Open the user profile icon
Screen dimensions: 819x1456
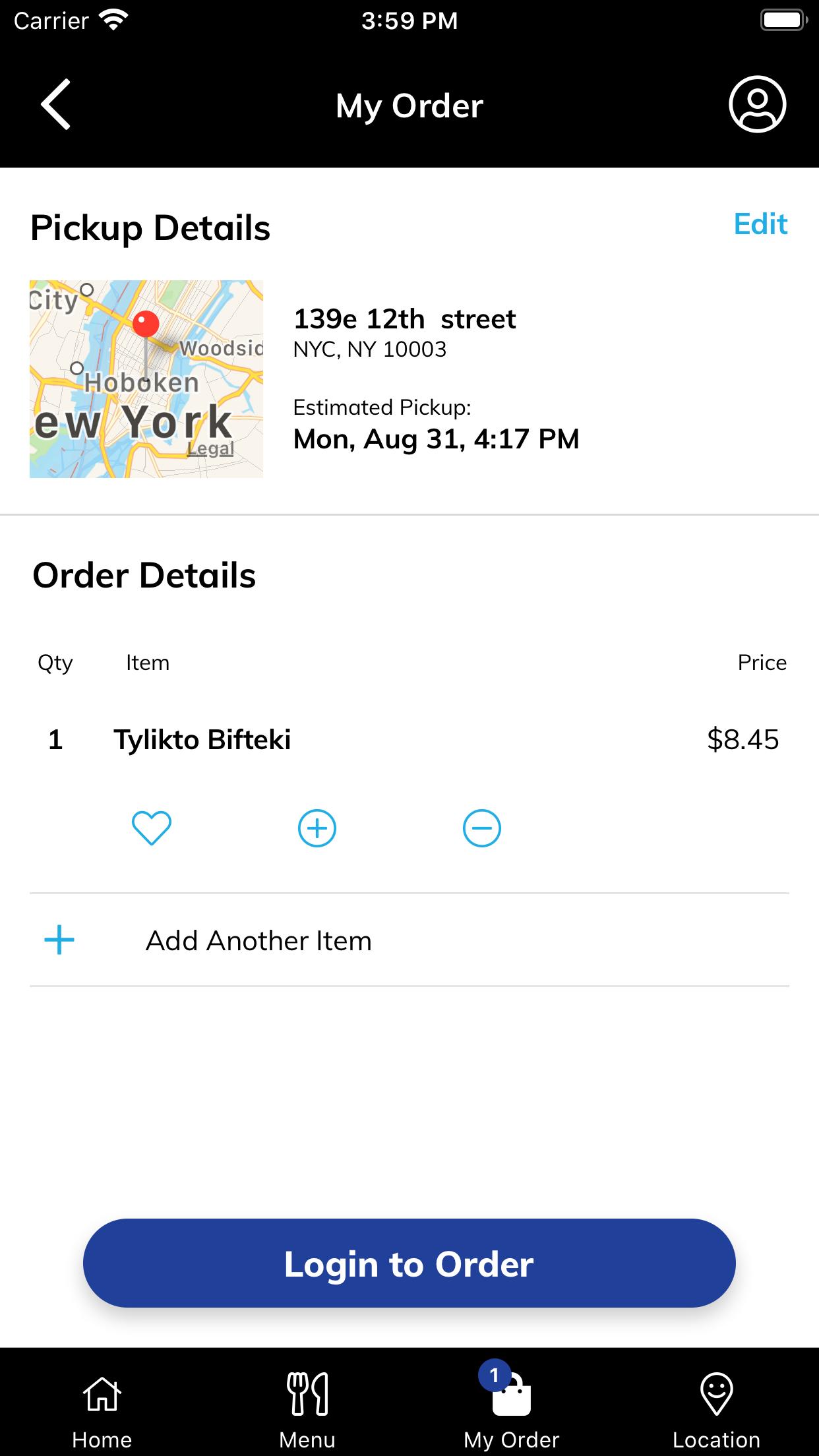[x=757, y=104]
